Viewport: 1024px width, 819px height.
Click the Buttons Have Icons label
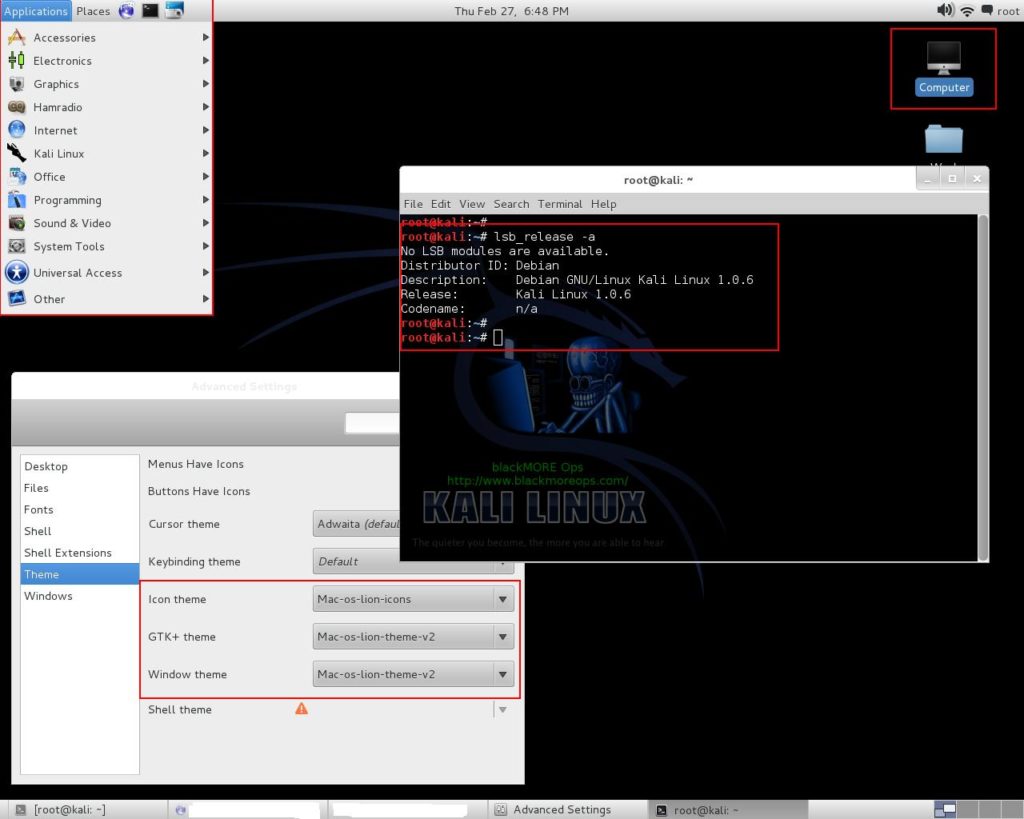(x=199, y=491)
